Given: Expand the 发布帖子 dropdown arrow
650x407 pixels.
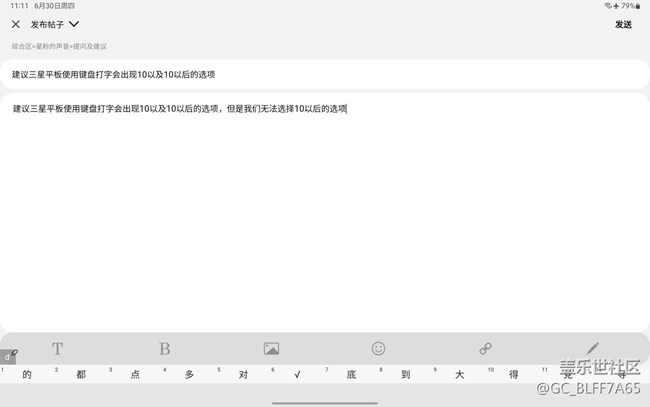Looking at the screenshot, I should (x=74, y=24).
